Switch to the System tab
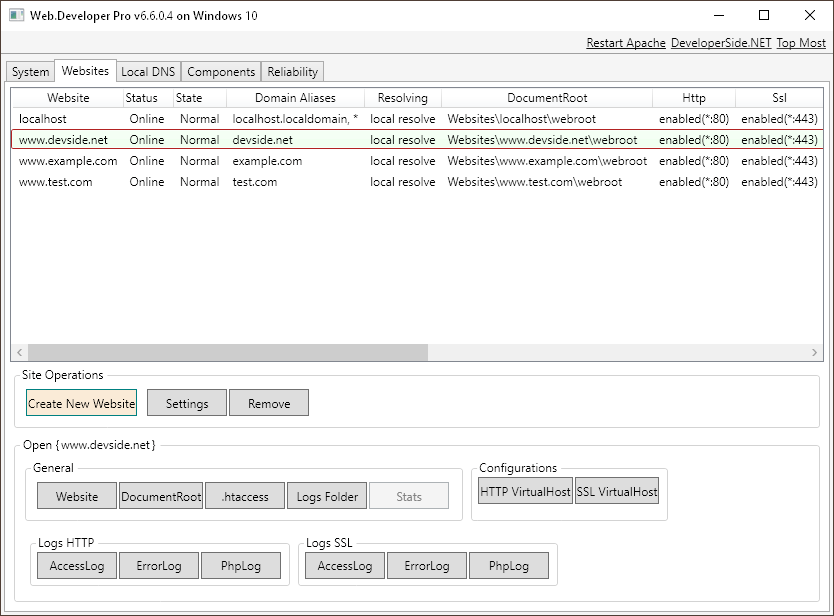The height and width of the screenshot is (616, 834). (x=30, y=72)
